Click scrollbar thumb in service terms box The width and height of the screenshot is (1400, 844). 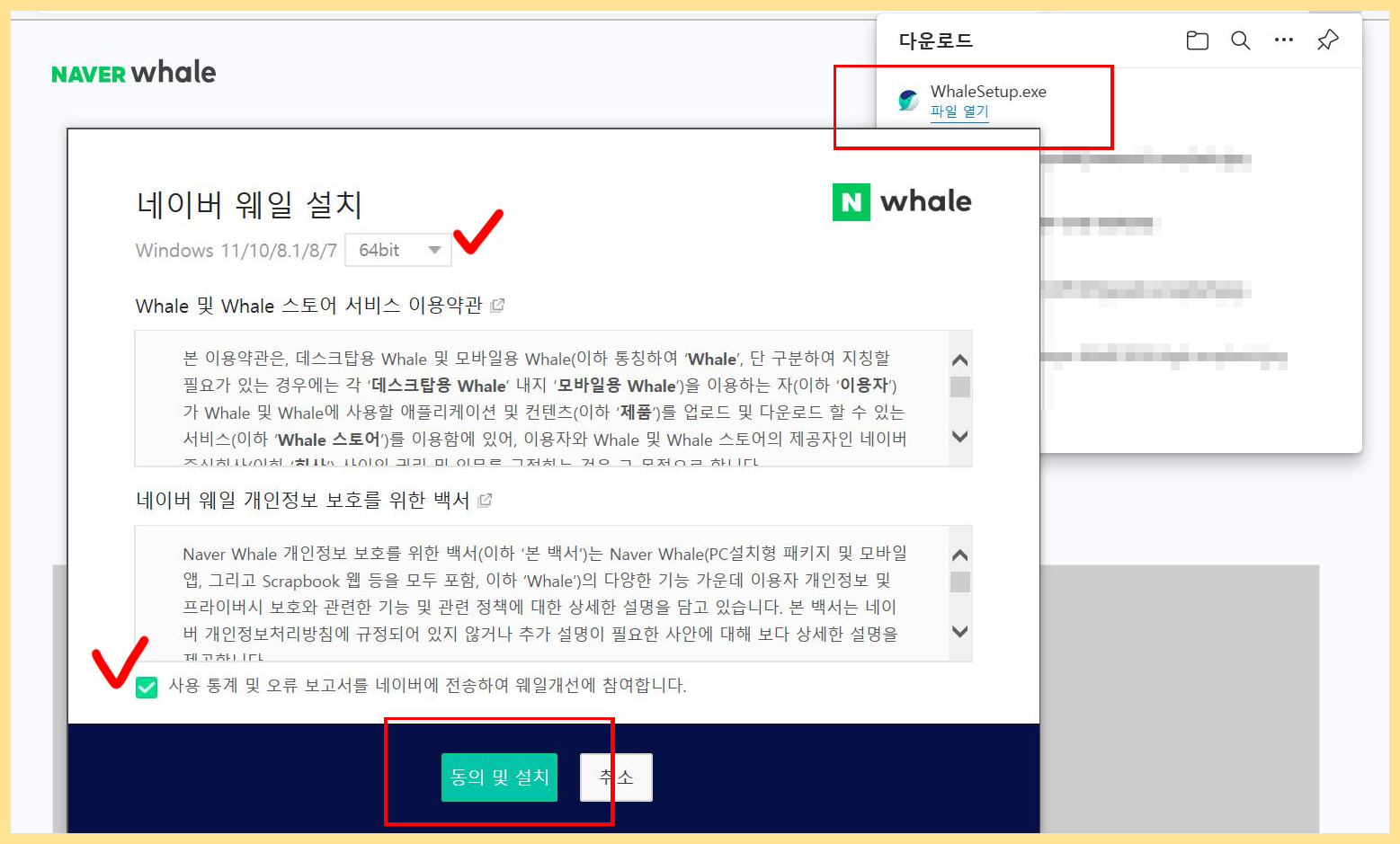click(960, 386)
